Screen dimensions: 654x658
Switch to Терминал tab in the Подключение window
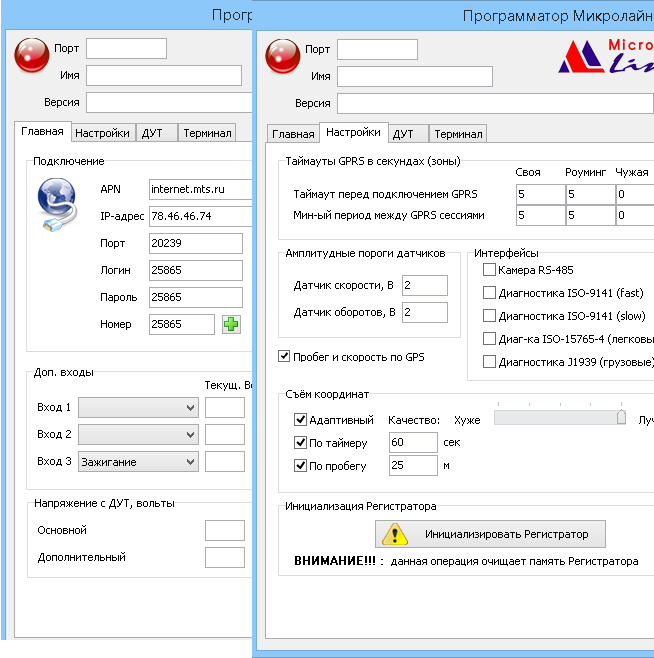coord(207,132)
